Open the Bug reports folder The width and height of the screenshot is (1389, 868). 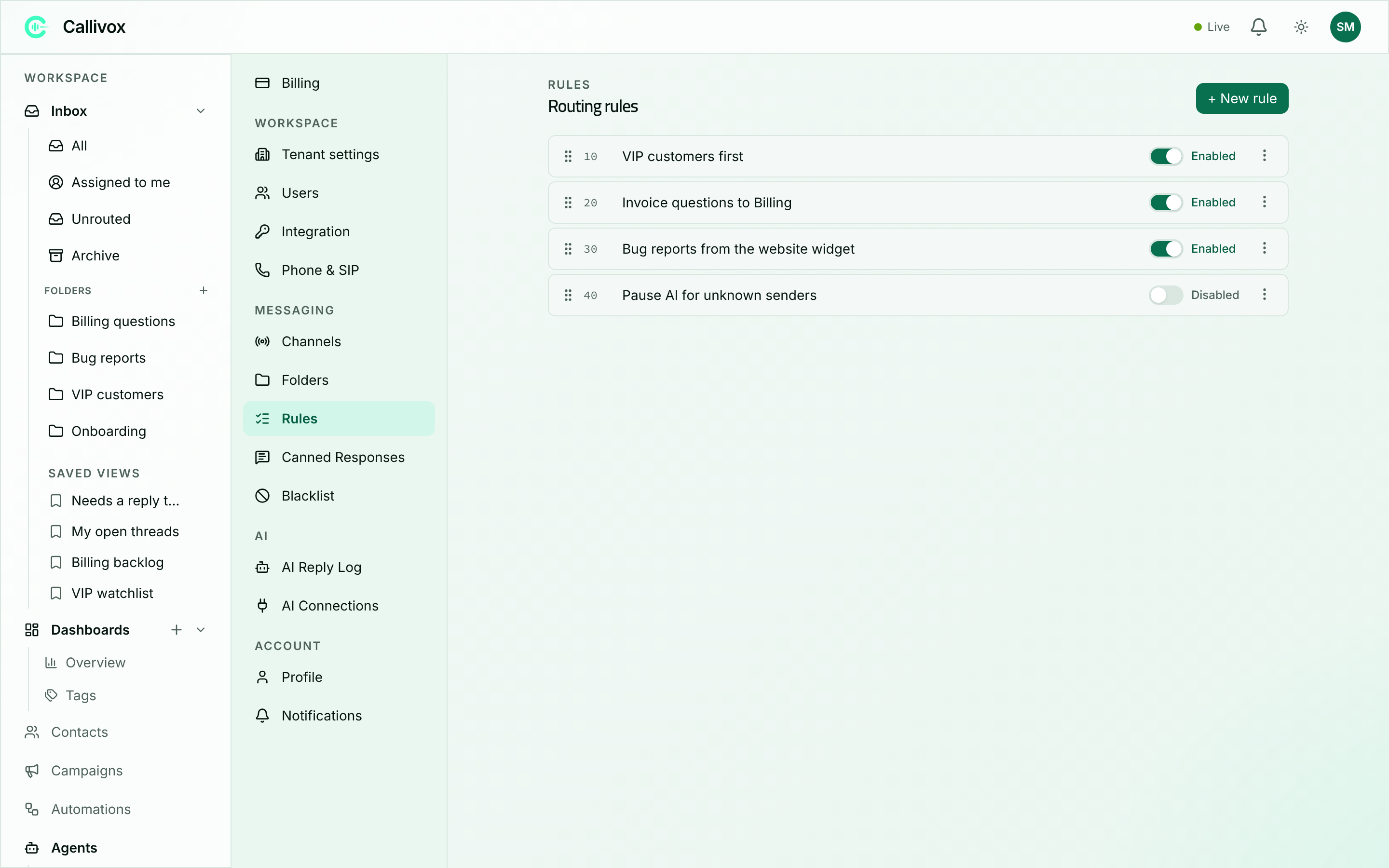click(x=127, y=358)
